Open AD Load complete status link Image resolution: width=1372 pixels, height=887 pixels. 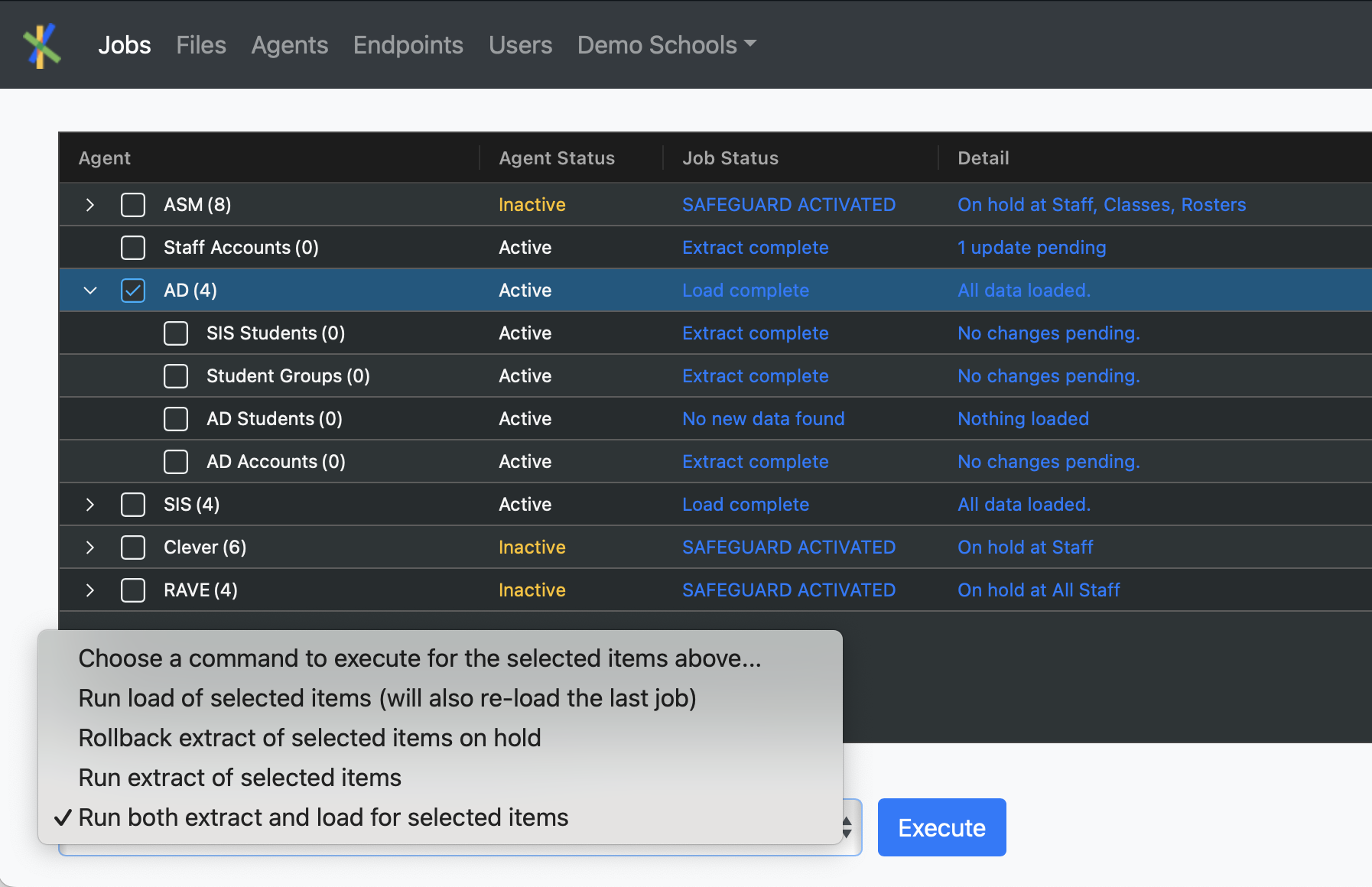pos(746,291)
